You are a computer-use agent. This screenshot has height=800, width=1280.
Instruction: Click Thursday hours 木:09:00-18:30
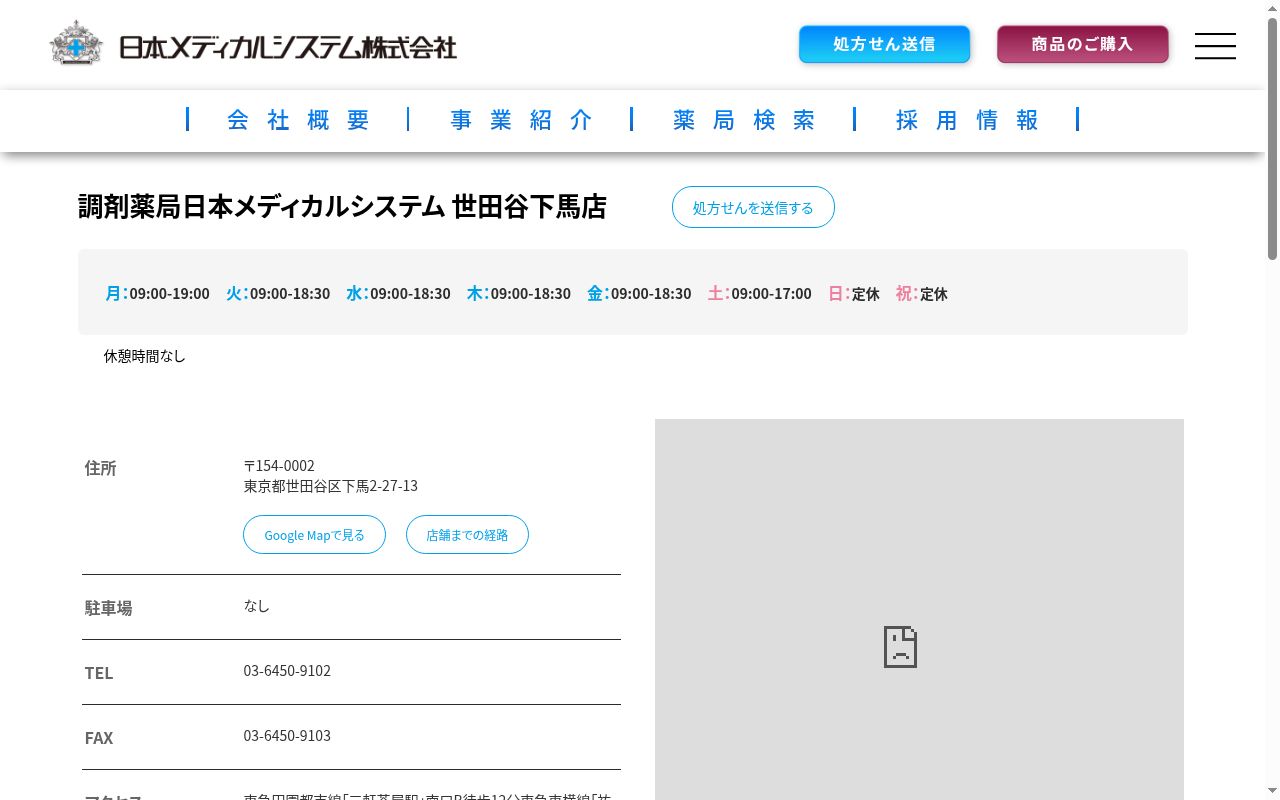click(x=518, y=293)
